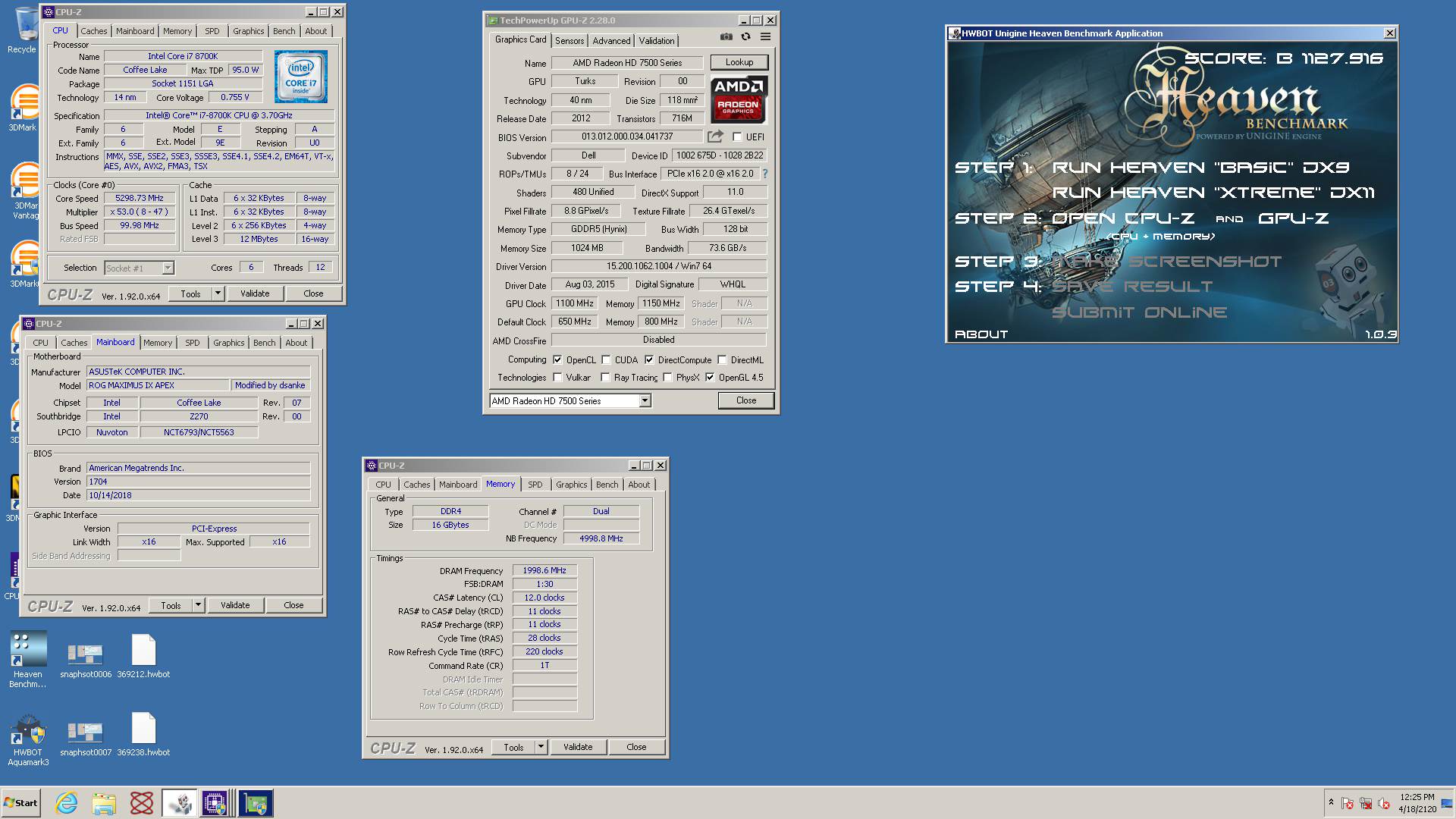
Task: Run Heaven "Xtreme" DX11 benchmark
Action: point(1213,193)
